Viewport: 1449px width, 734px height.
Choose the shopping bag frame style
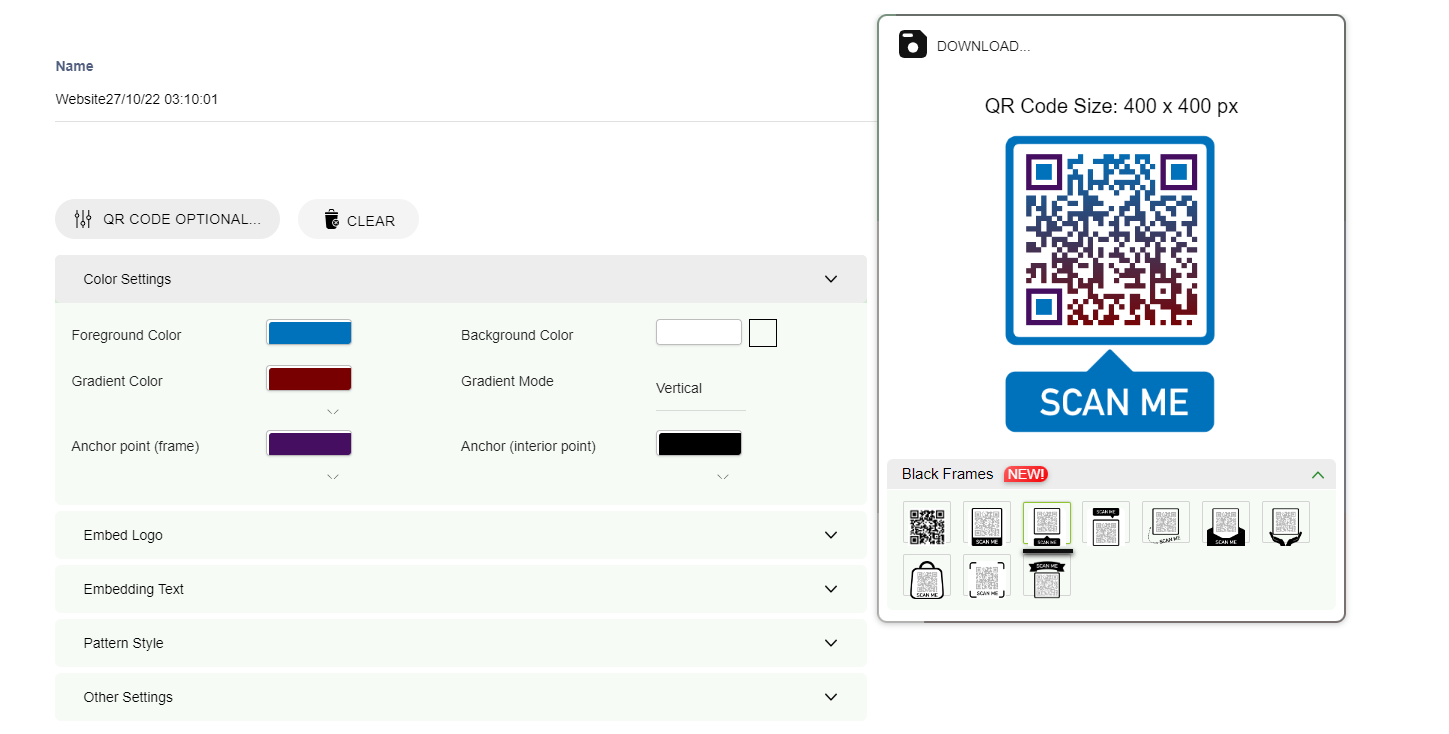pos(926,578)
